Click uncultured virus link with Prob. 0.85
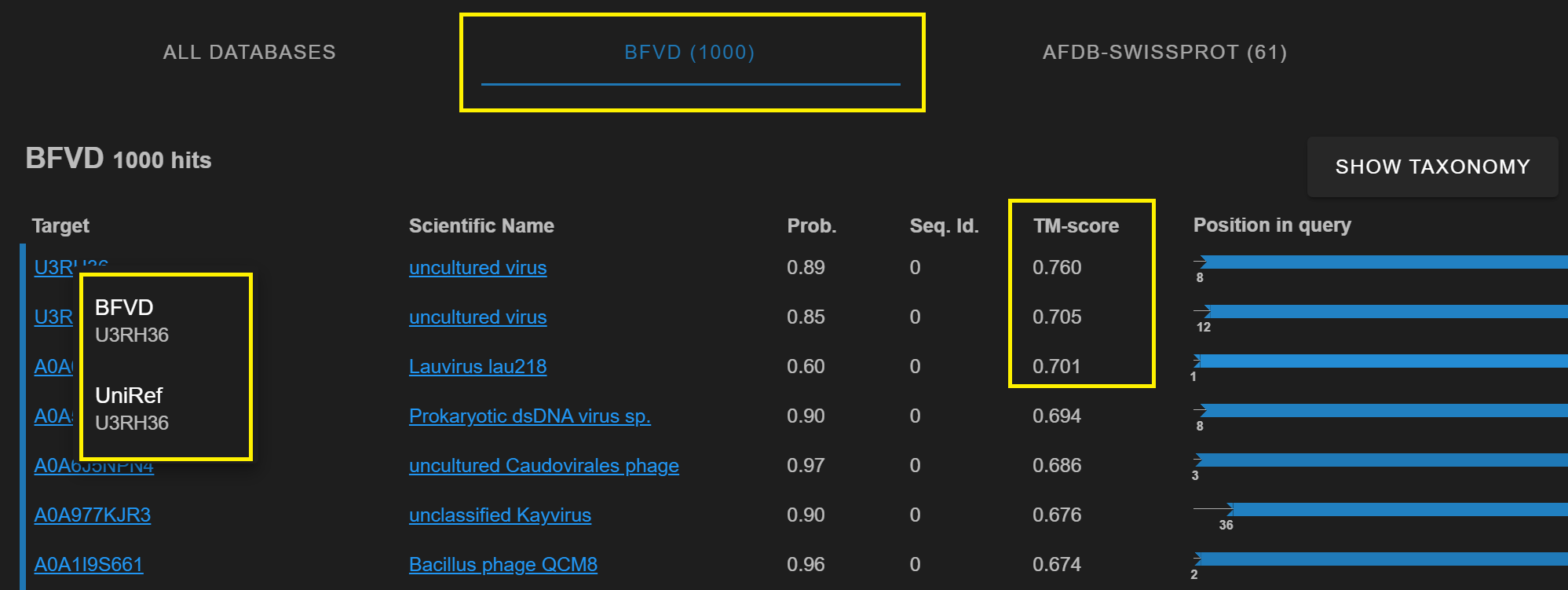The width and height of the screenshot is (1568, 590). [477, 317]
